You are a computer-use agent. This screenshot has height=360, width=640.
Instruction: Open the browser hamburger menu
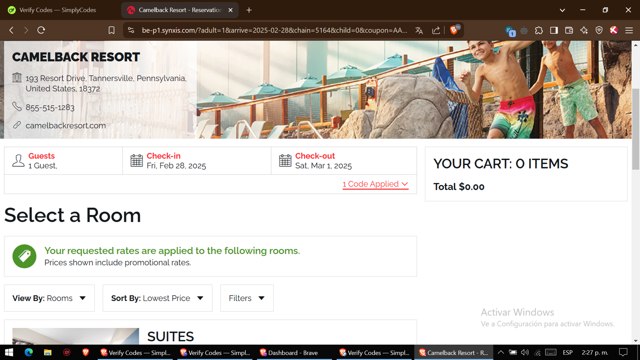tap(629, 30)
